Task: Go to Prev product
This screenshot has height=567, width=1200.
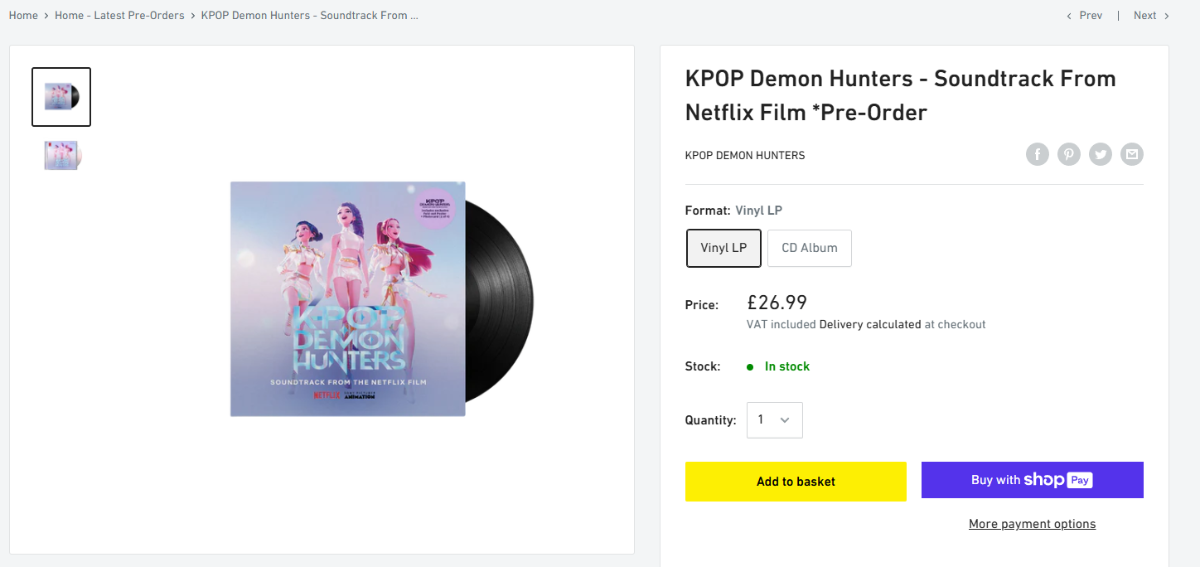Action: [1084, 15]
